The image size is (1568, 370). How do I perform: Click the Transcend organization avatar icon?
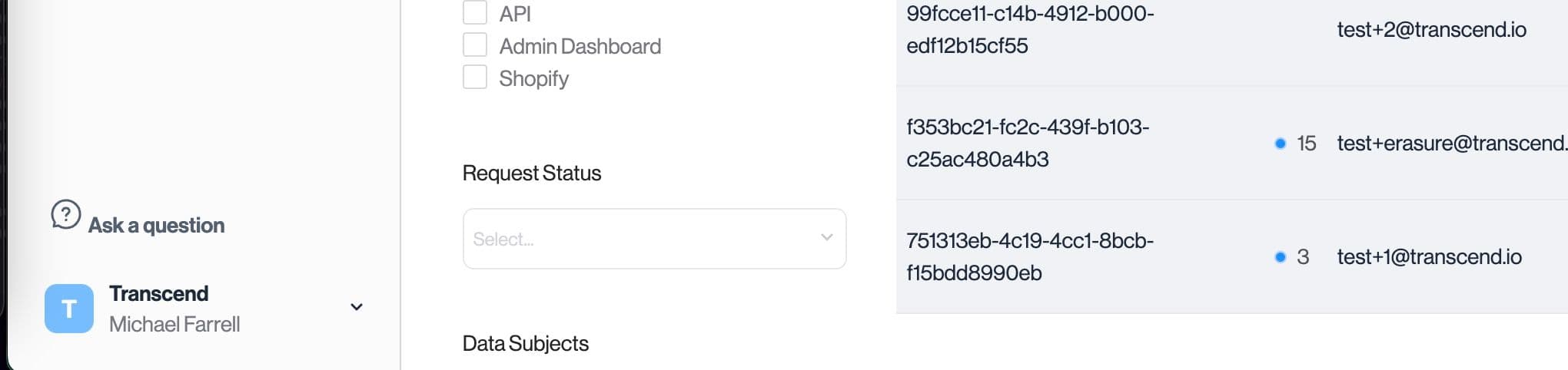pyautogui.click(x=69, y=309)
